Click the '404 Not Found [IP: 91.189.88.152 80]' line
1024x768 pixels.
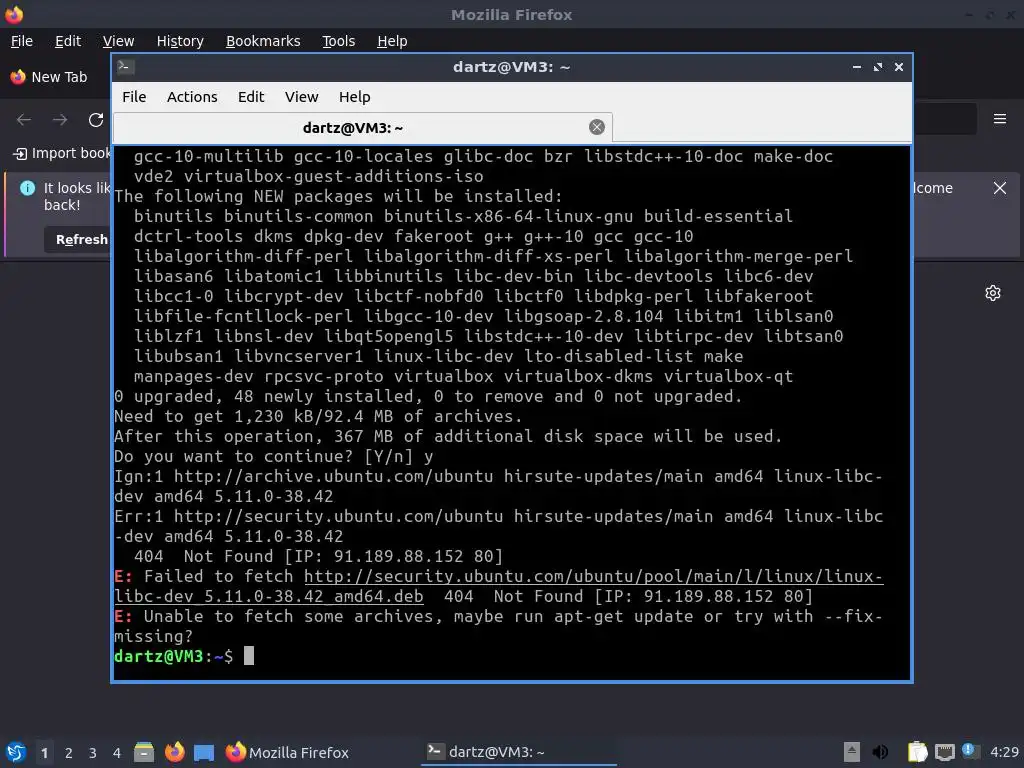click(x=318, y=556)
